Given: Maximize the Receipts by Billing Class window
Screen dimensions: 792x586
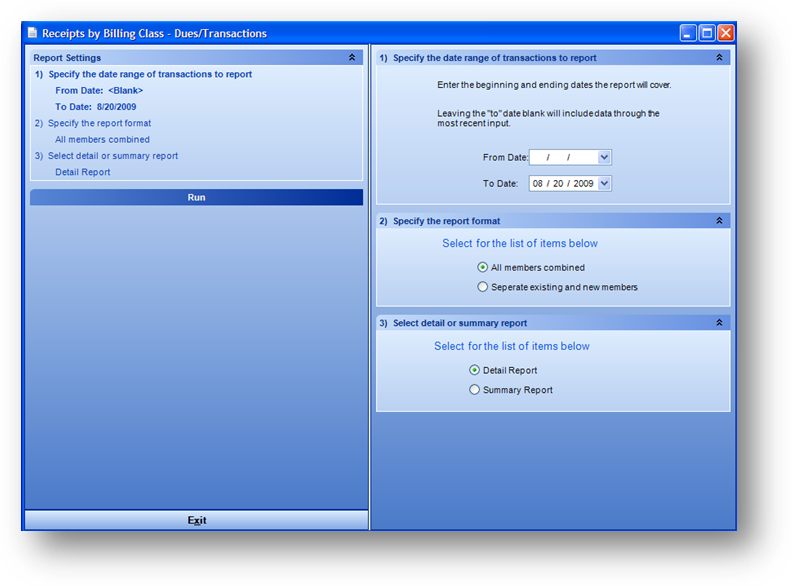Looking at the screenshot, I should tap(707, 33).
